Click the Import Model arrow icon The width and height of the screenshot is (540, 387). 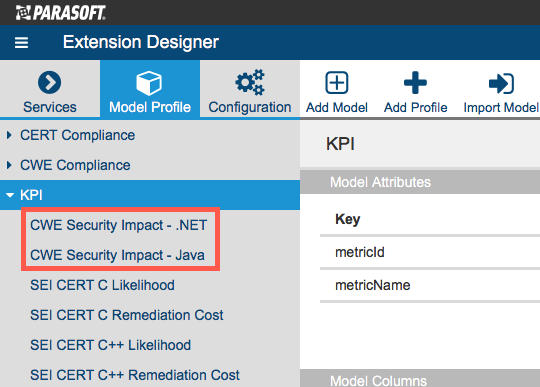pyautogui.click(x=501, y=83)
